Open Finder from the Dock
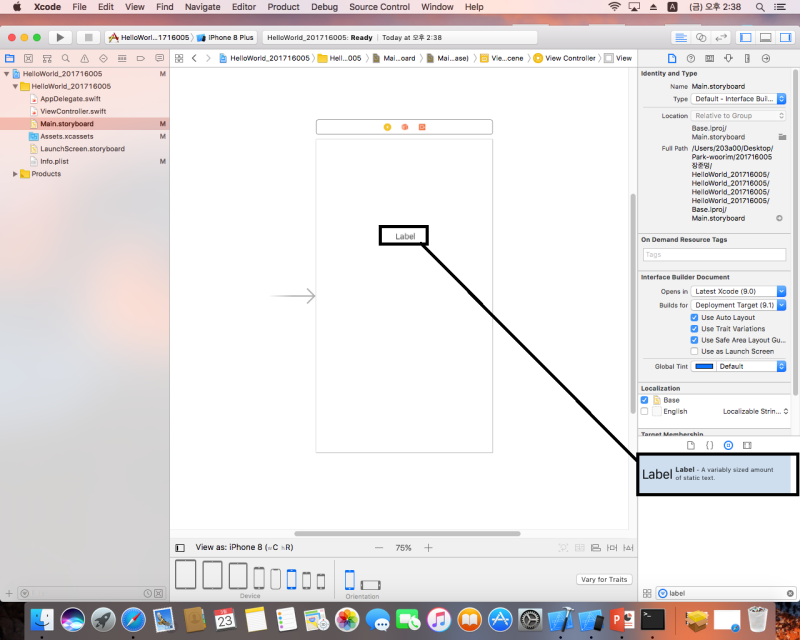 click(42, 620)
